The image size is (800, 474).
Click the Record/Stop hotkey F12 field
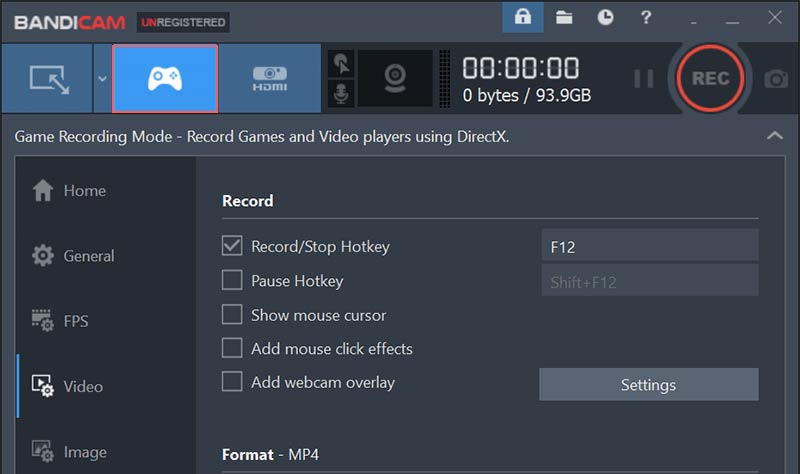[x=648, y=246]
